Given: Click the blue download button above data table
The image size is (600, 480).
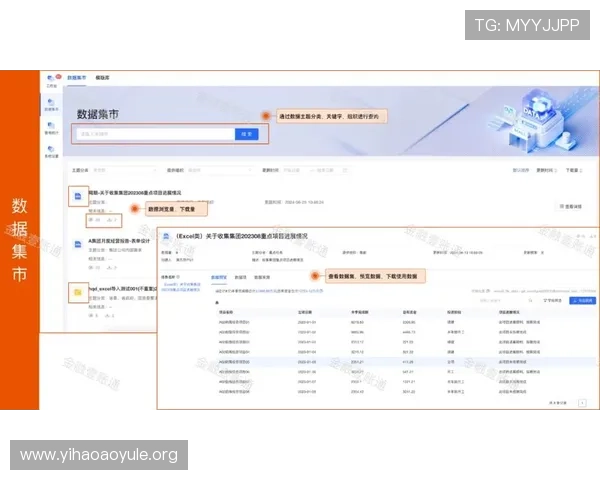Looking at the screenshot, I should [x=581, y=299].
